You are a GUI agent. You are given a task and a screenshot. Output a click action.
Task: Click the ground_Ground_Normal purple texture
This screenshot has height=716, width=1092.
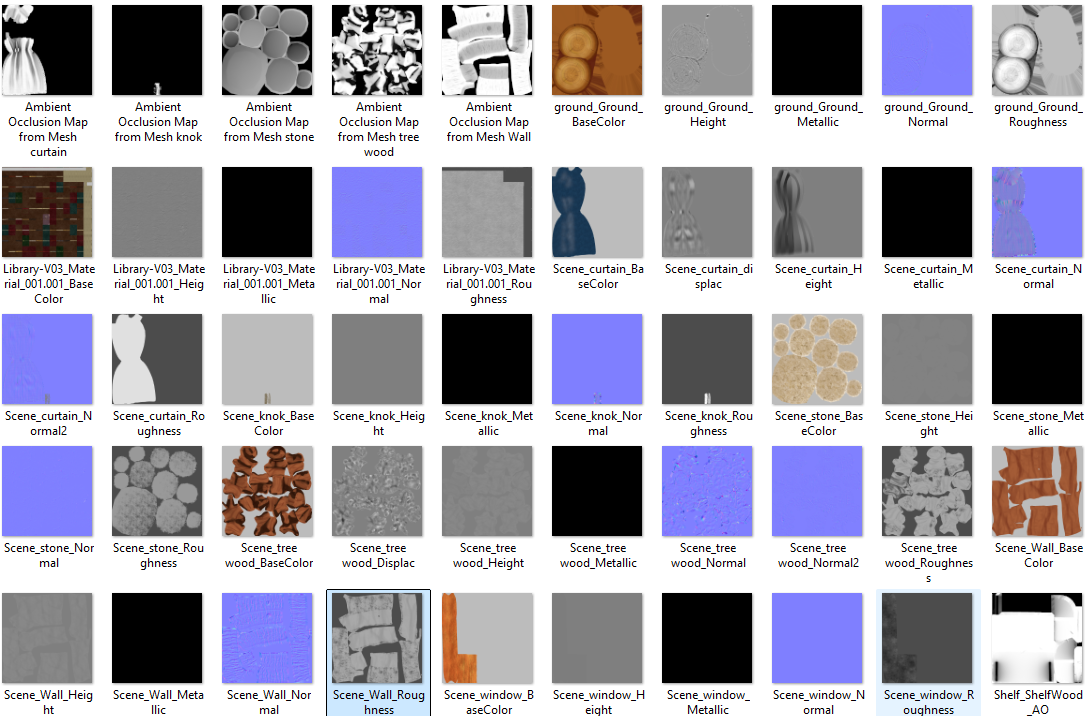(x=927, y=49)
